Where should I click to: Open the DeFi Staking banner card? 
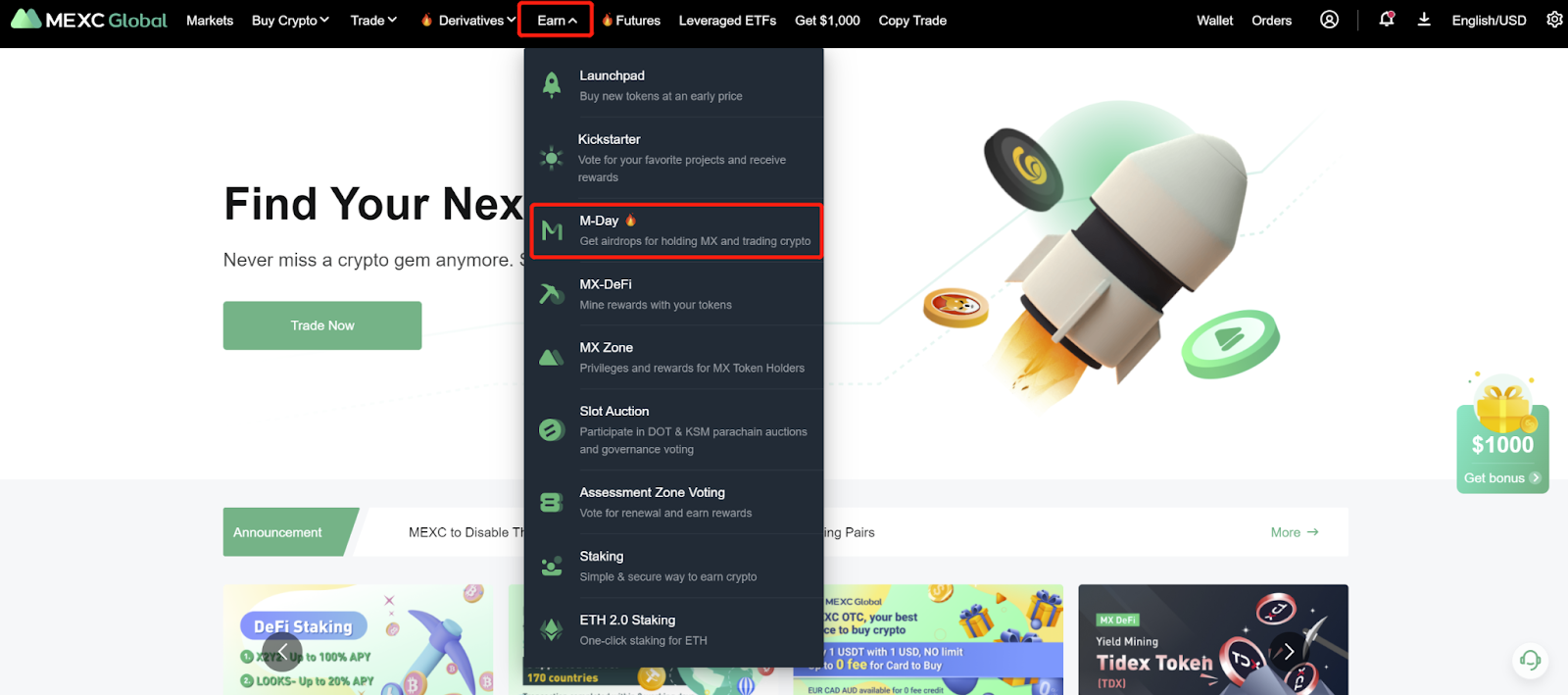(358, 640)
